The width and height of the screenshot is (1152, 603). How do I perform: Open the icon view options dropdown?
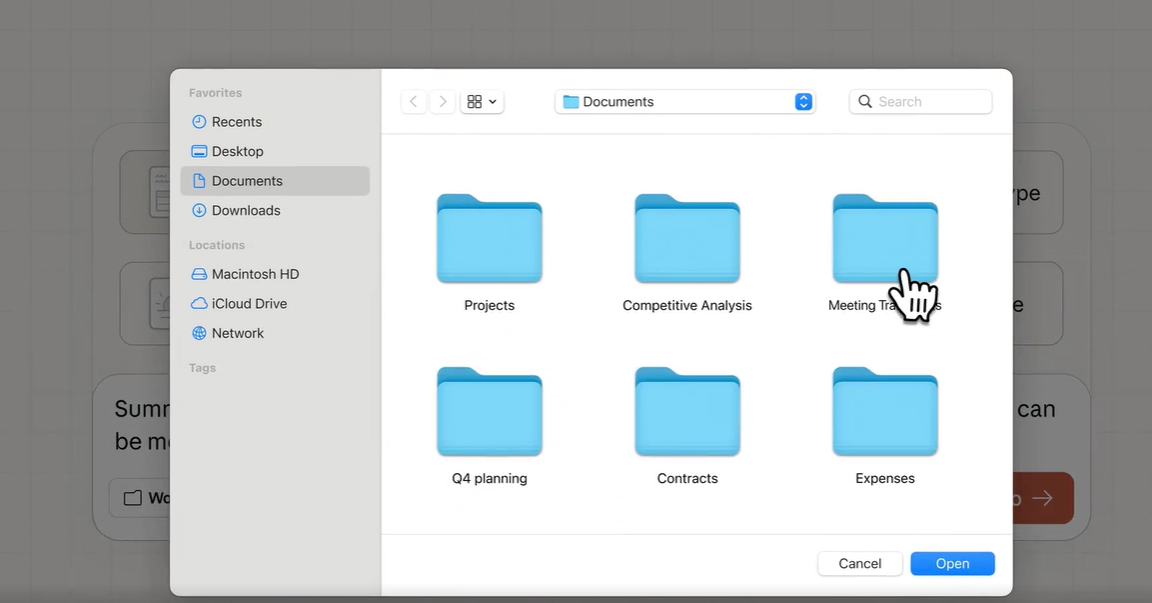coord(482,102)
